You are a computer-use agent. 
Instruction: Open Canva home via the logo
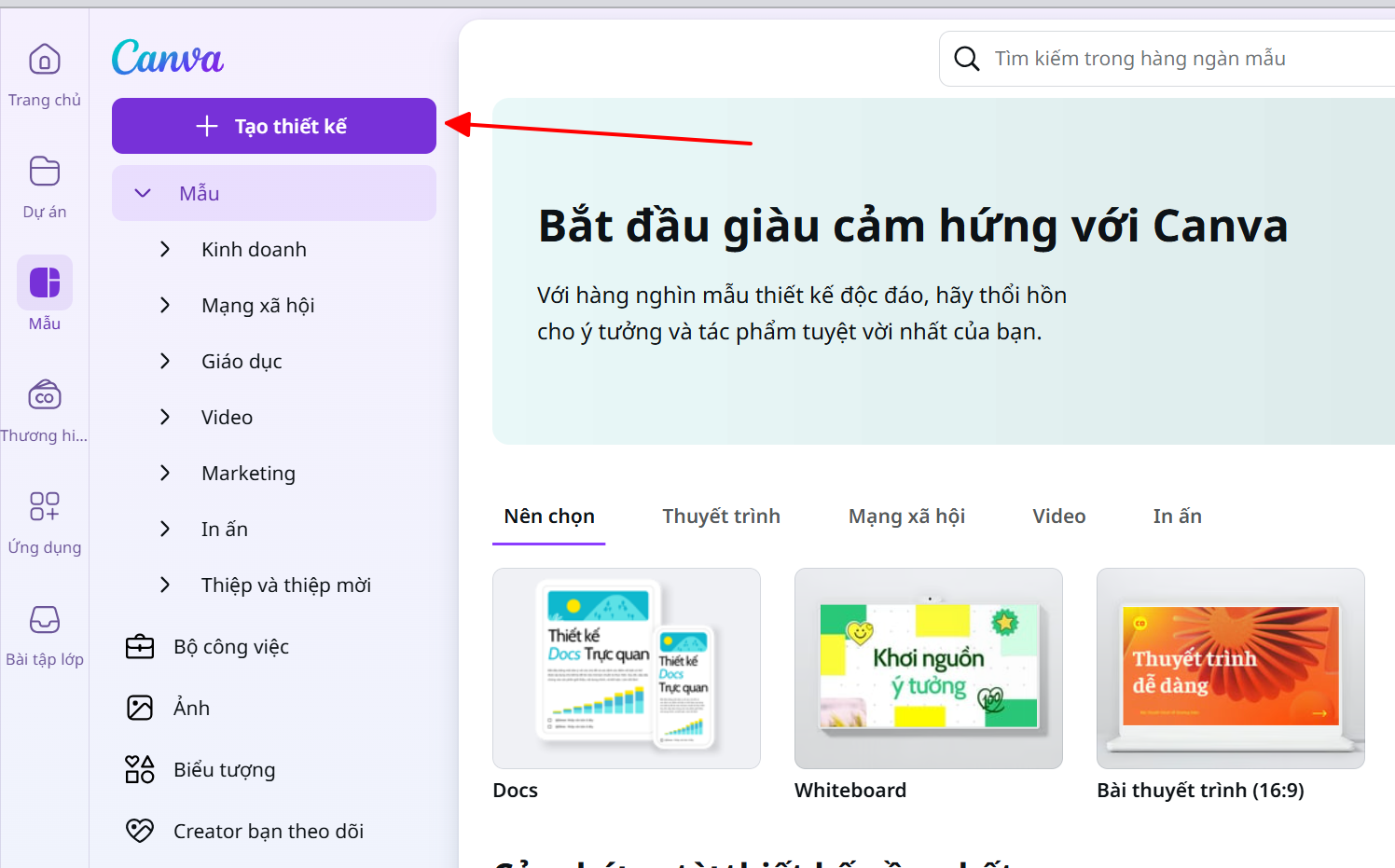tap(168, 57)
